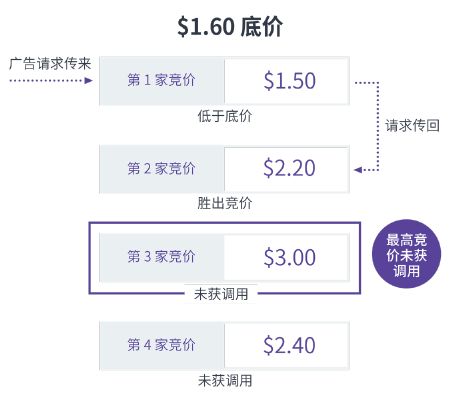Click the 广告请求传来 text label

point(50,63)
